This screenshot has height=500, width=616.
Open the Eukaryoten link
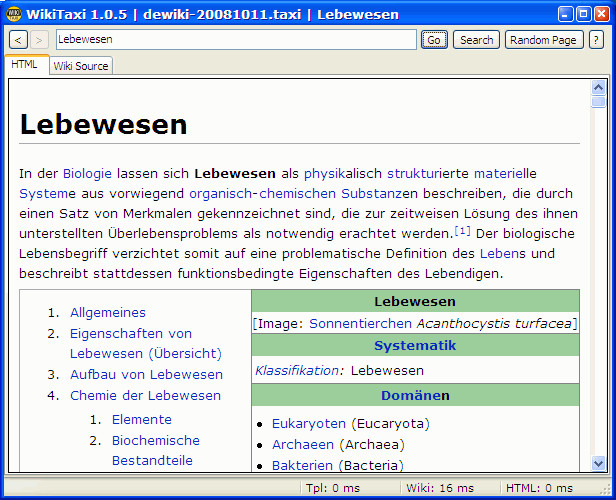tap(309, 423)
